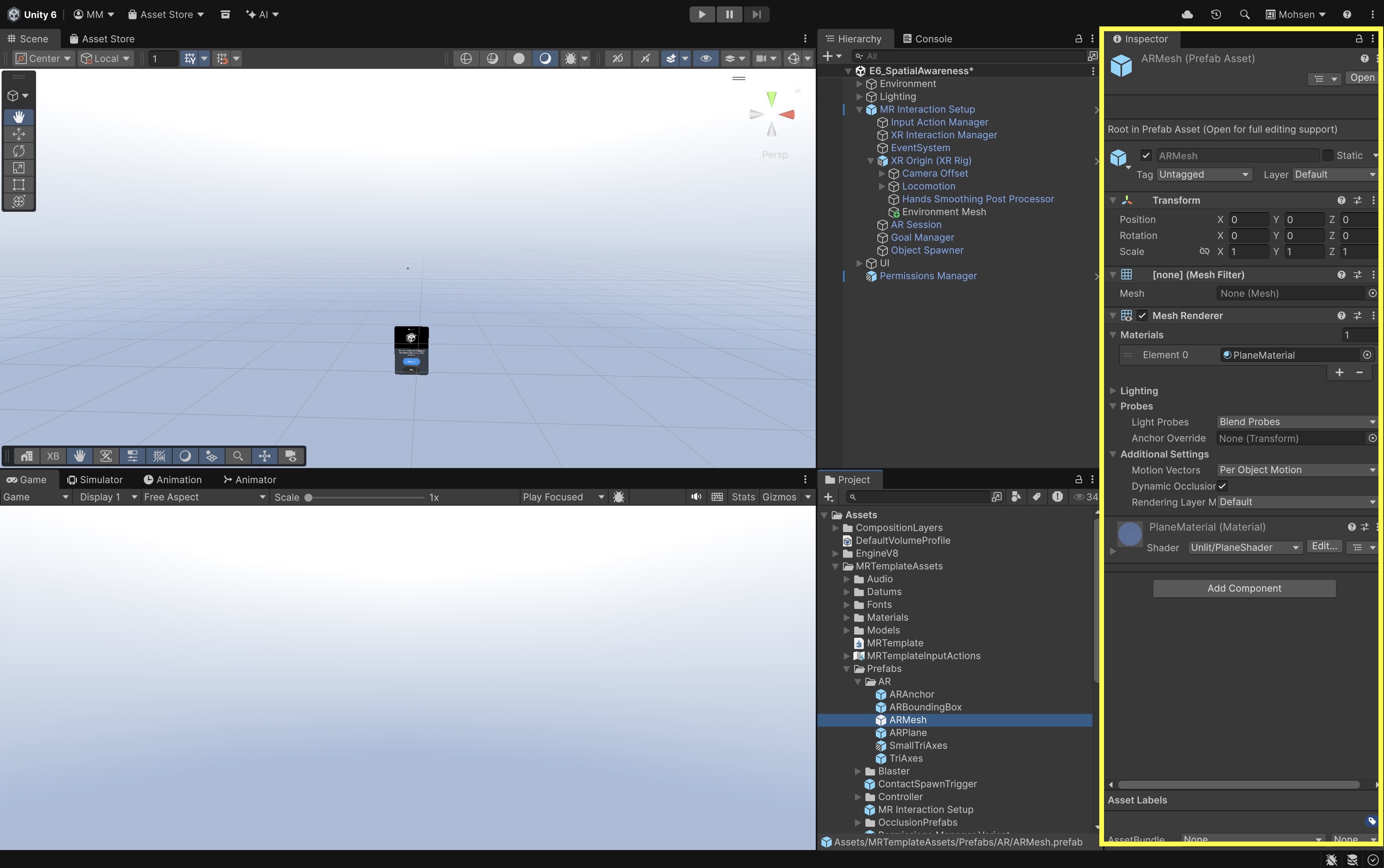
Task: Toggle the ARMesh active checkbox
Action: point(1146,156)
